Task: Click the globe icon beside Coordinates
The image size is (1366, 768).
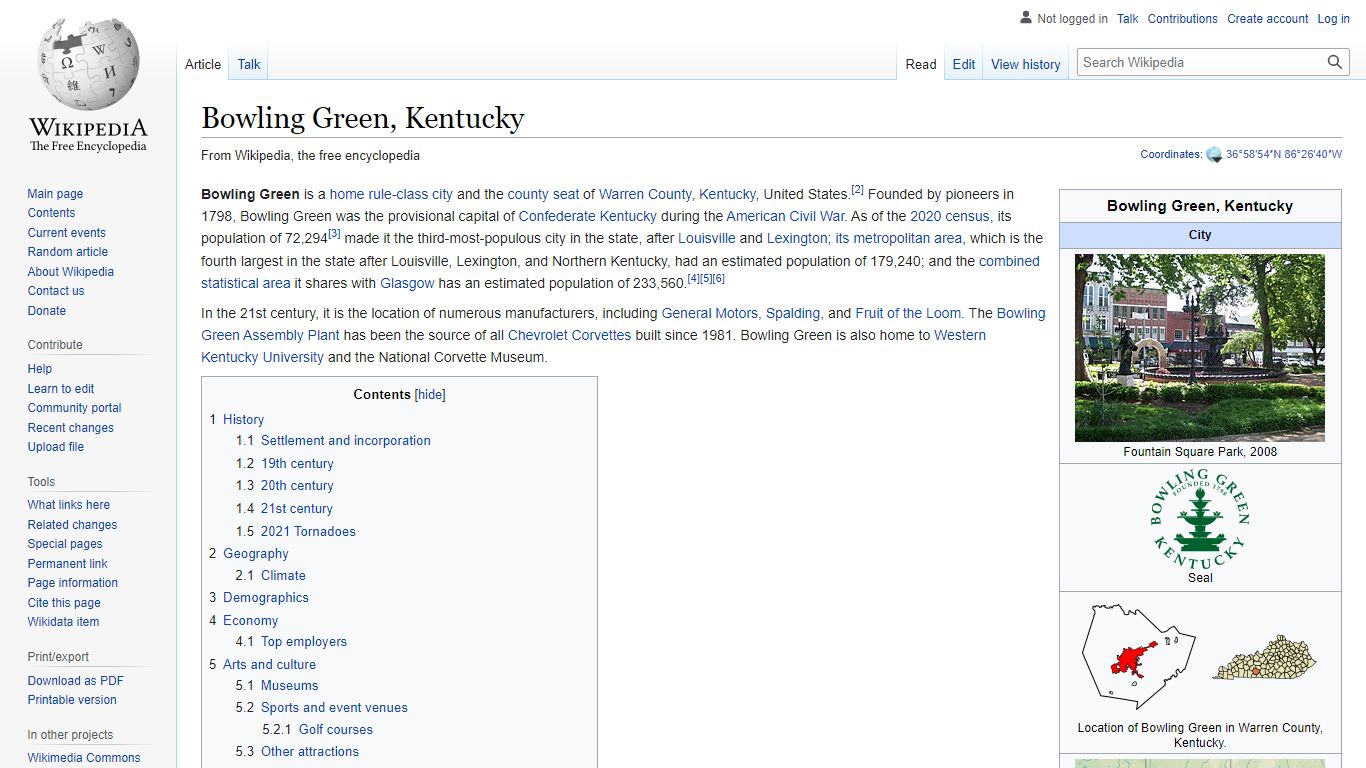Action: tap(1214, 155)
